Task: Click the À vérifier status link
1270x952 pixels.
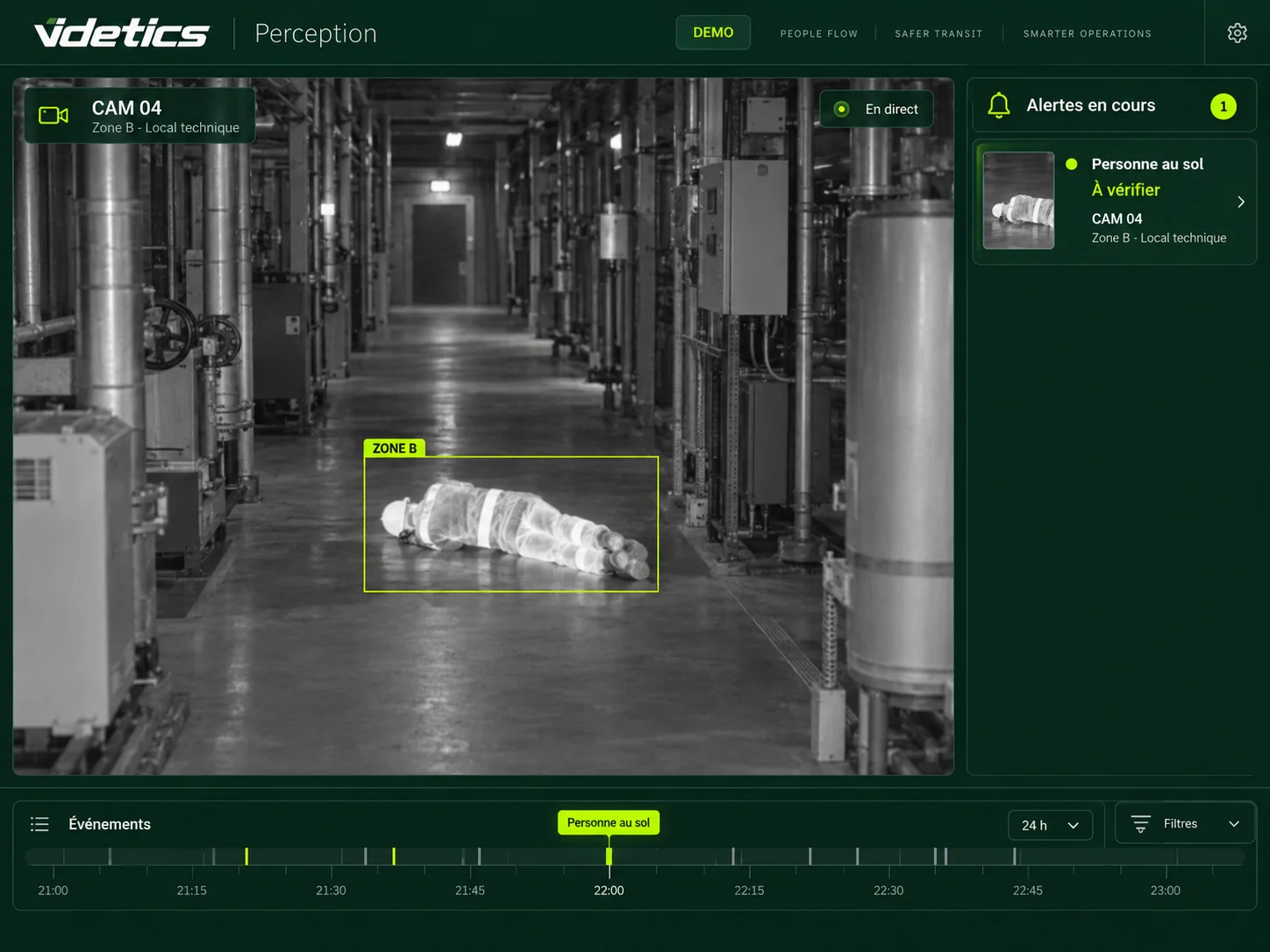Action: (1125, 189)
